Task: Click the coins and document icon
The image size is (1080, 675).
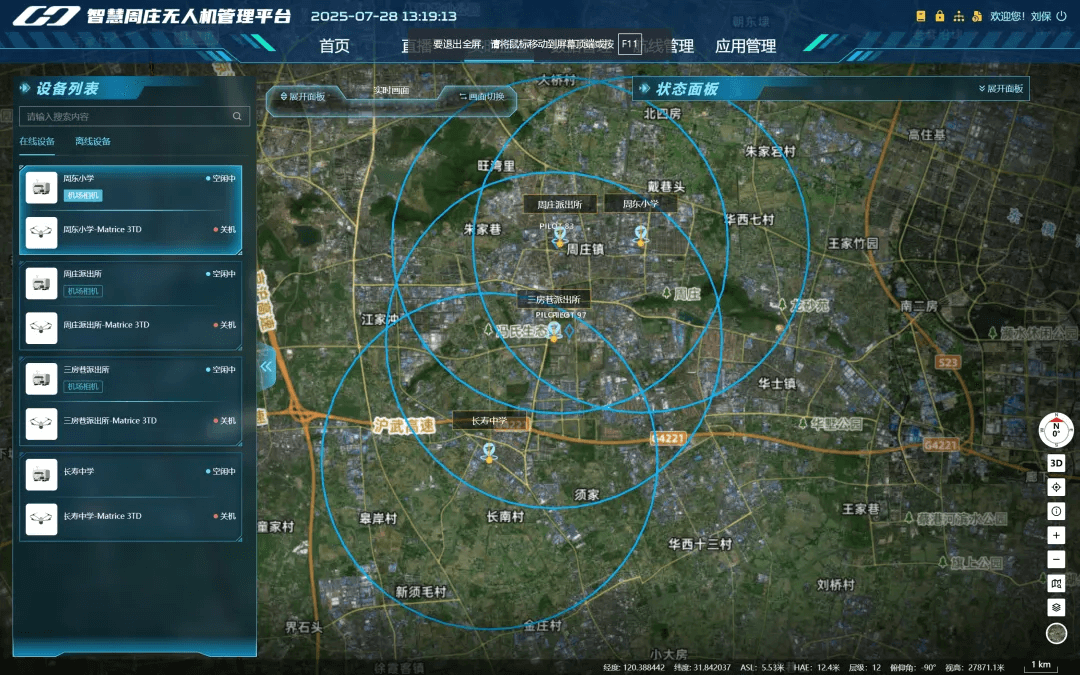Action: click(x=977, y=16)
